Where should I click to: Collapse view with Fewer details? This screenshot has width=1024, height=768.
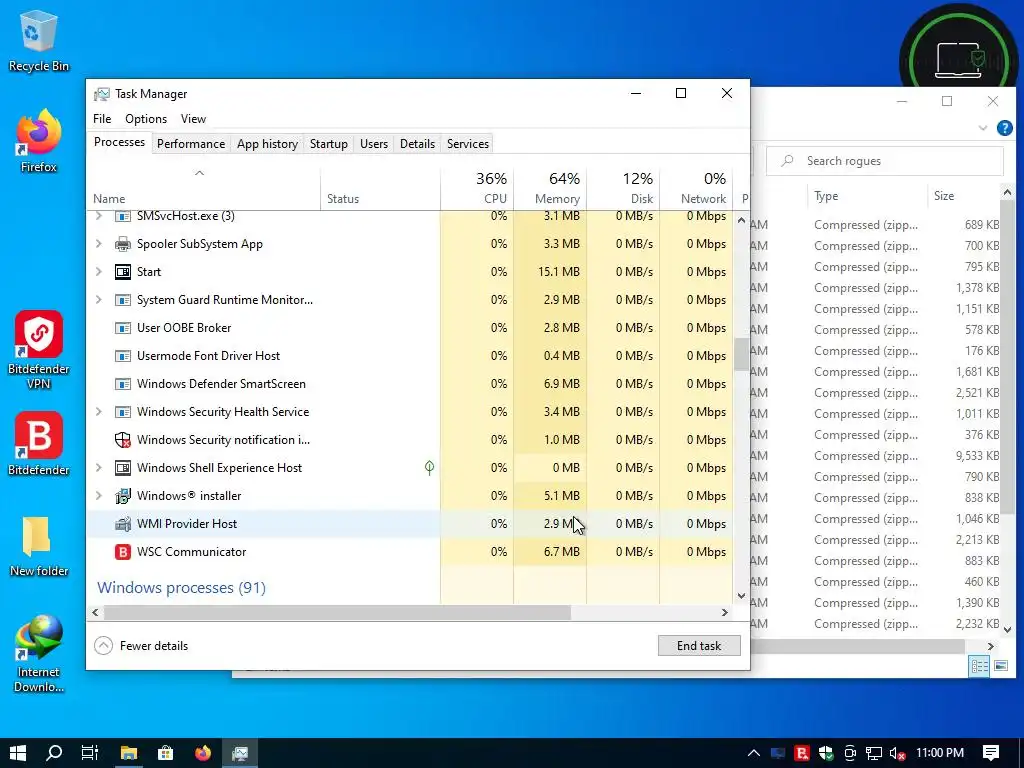(142, 646)
